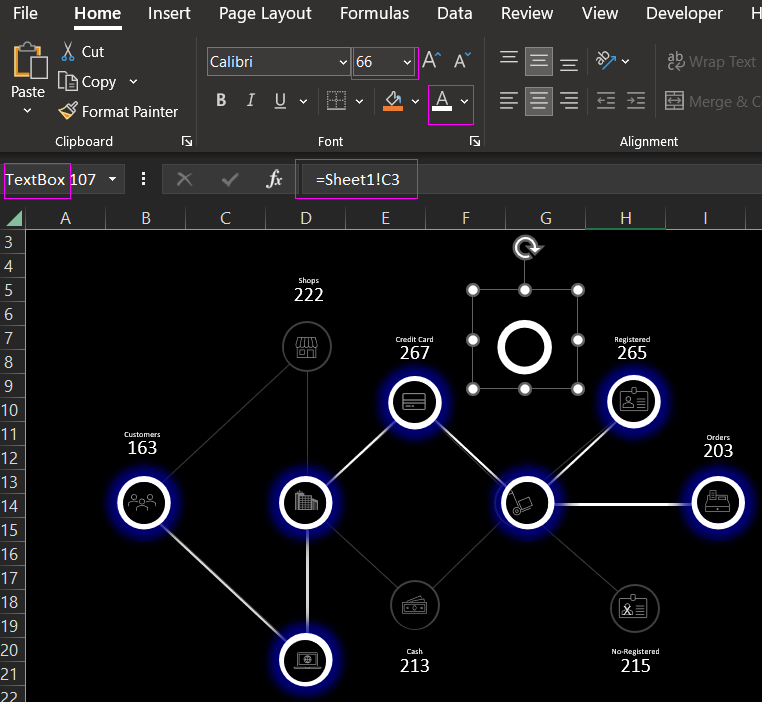Image resolution: width=762 pixels, height=702 pixels.
Task: Click the formula bar showing =Sheet1!C3
Action: [358, 180]
